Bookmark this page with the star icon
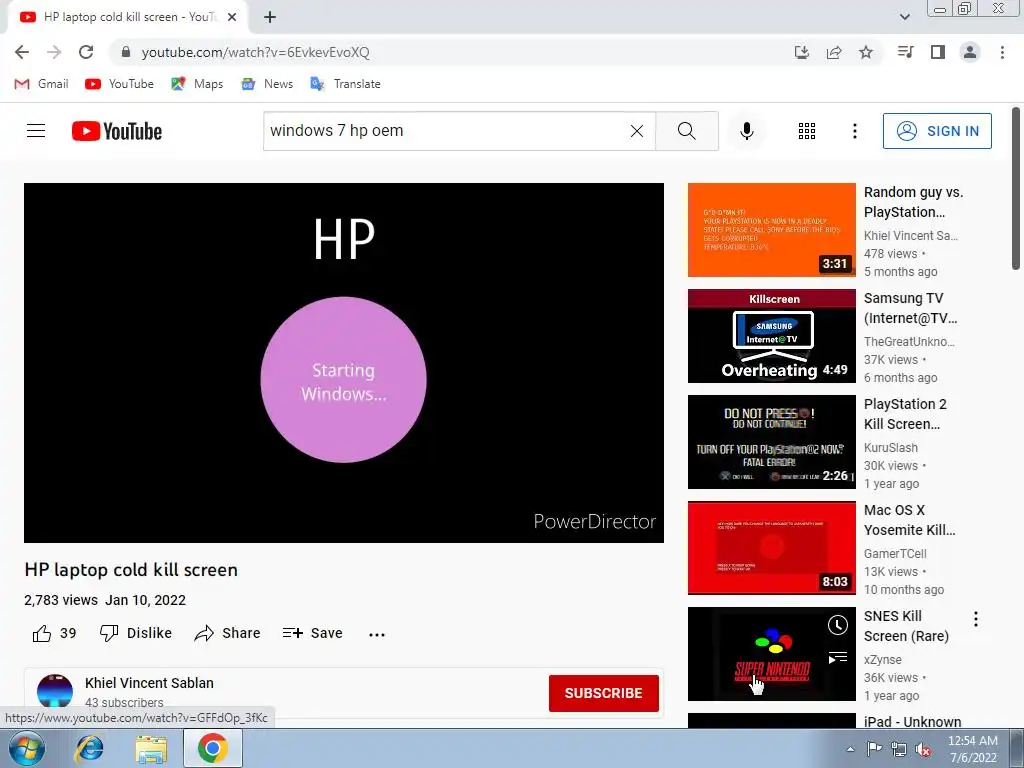The height and width of the screenshot is (768, 1024). coord(866,52)
